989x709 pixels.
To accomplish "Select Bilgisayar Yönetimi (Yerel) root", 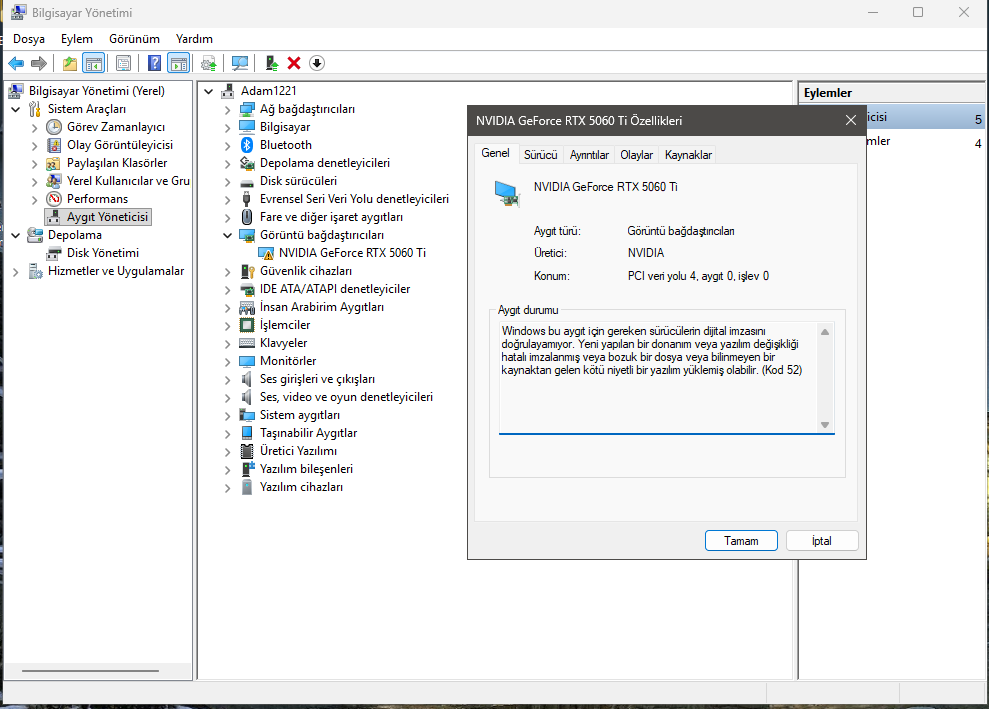I will coord(97,91).
